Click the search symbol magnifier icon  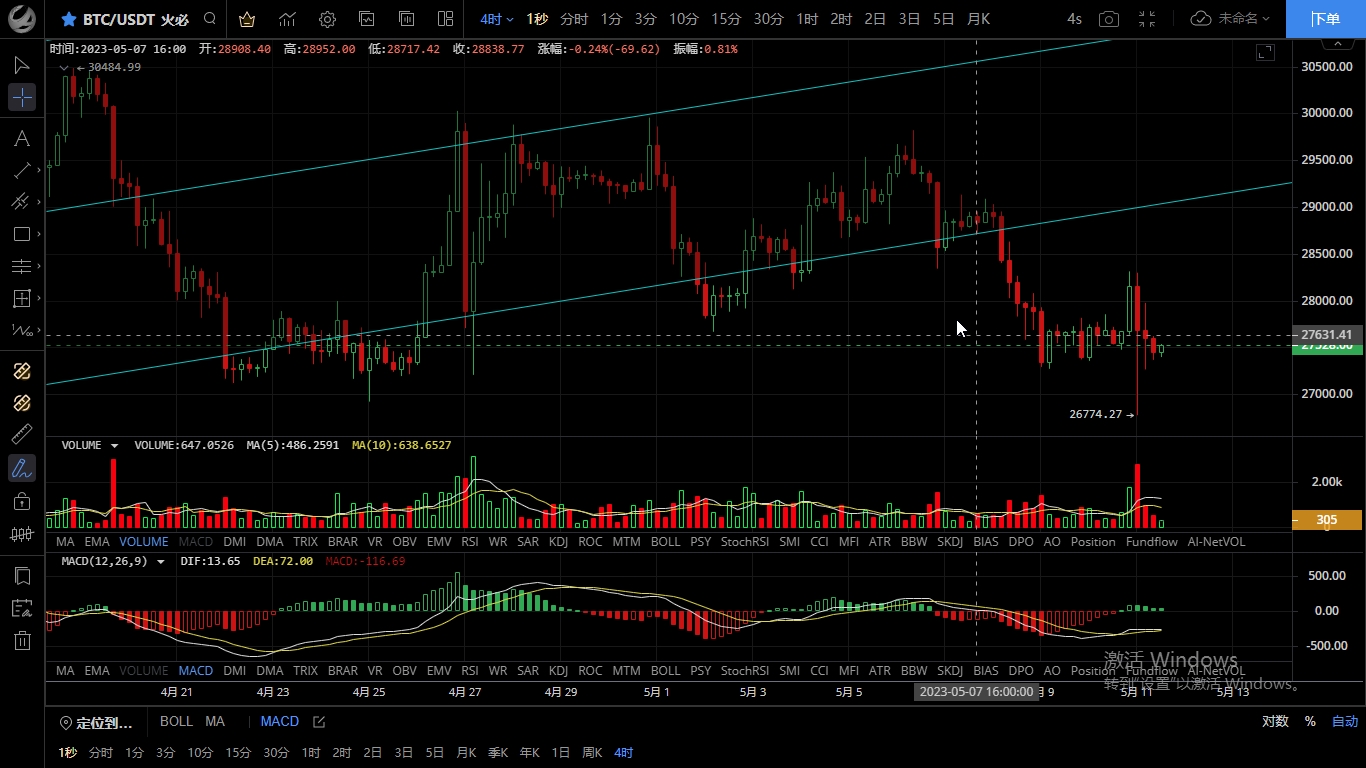click(209, 19)
